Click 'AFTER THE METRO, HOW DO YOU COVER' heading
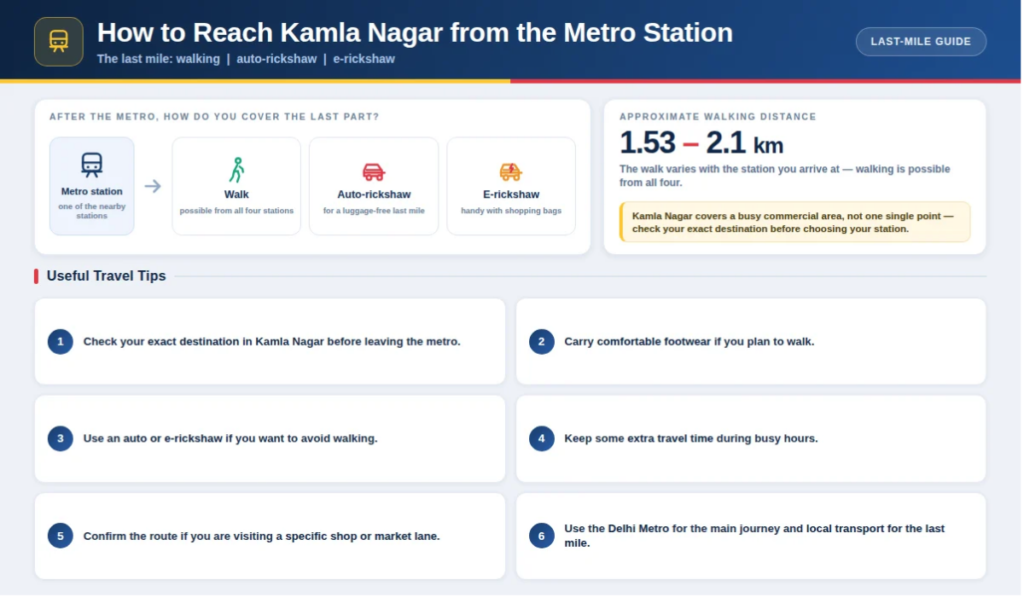The height and width of the screenshot is (597, 1024). 214,117
